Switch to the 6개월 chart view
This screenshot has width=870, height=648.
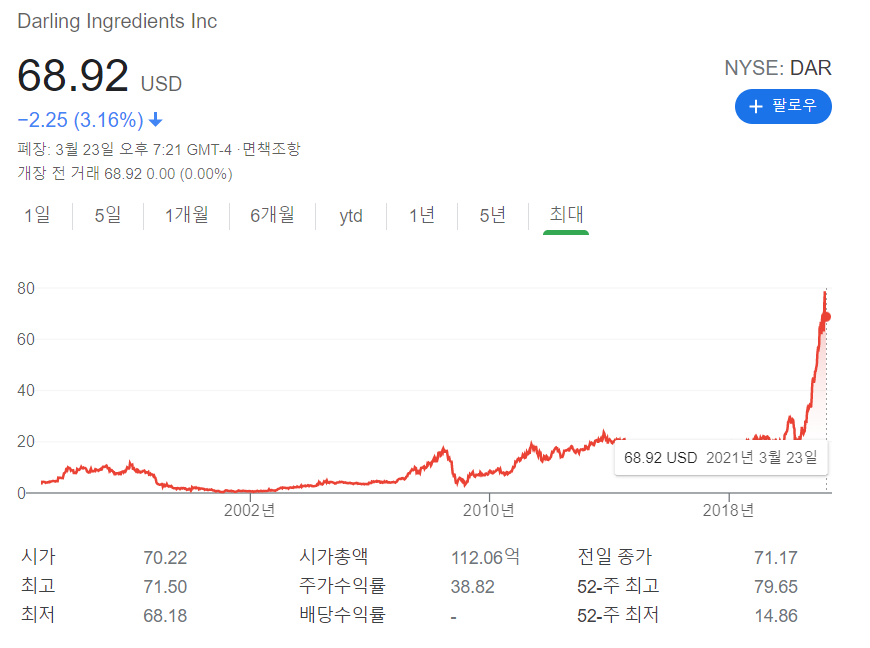pyautogui.click(x=272, y=215)
